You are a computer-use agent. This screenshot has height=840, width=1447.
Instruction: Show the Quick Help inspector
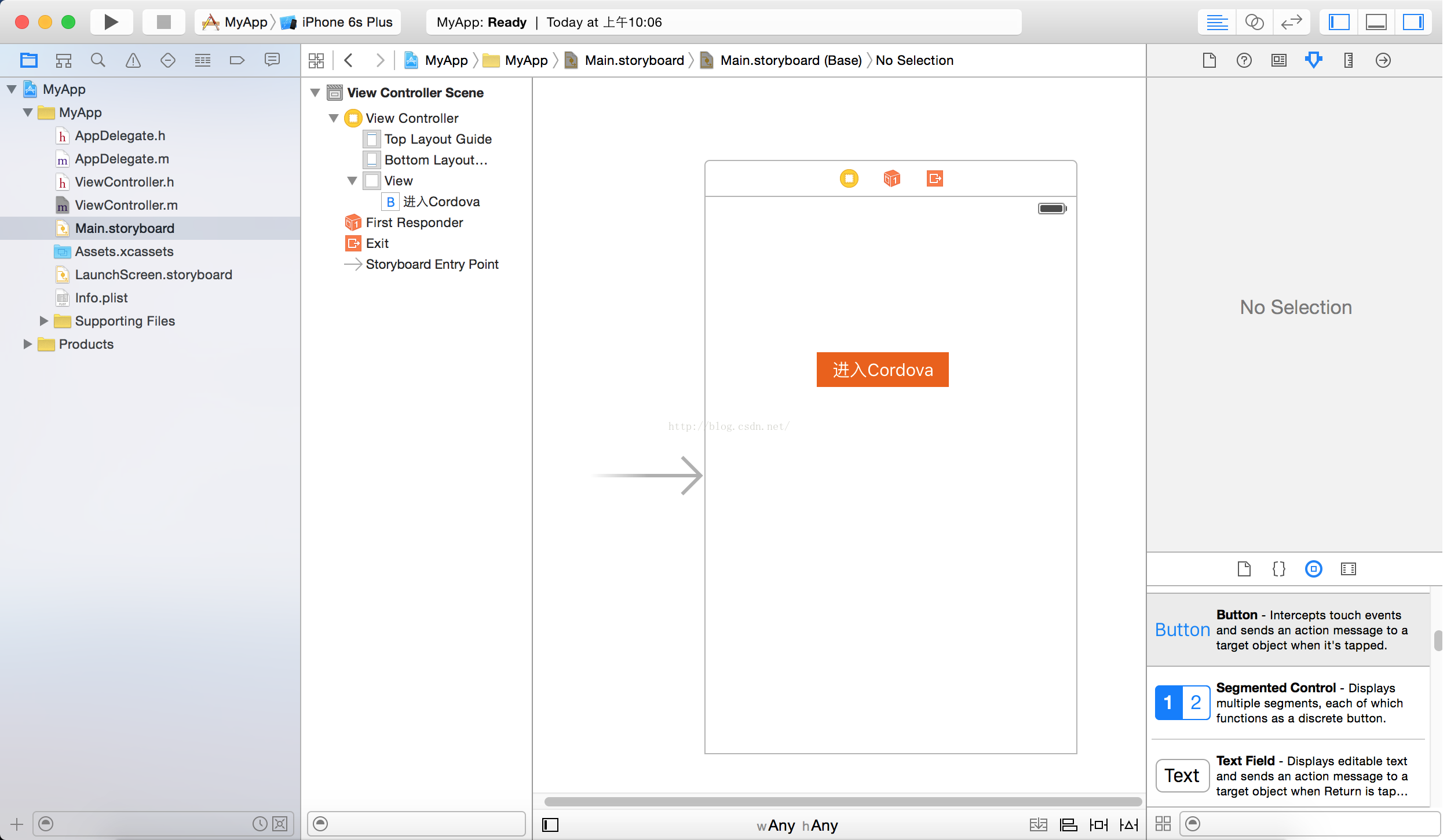[1244, 60]
